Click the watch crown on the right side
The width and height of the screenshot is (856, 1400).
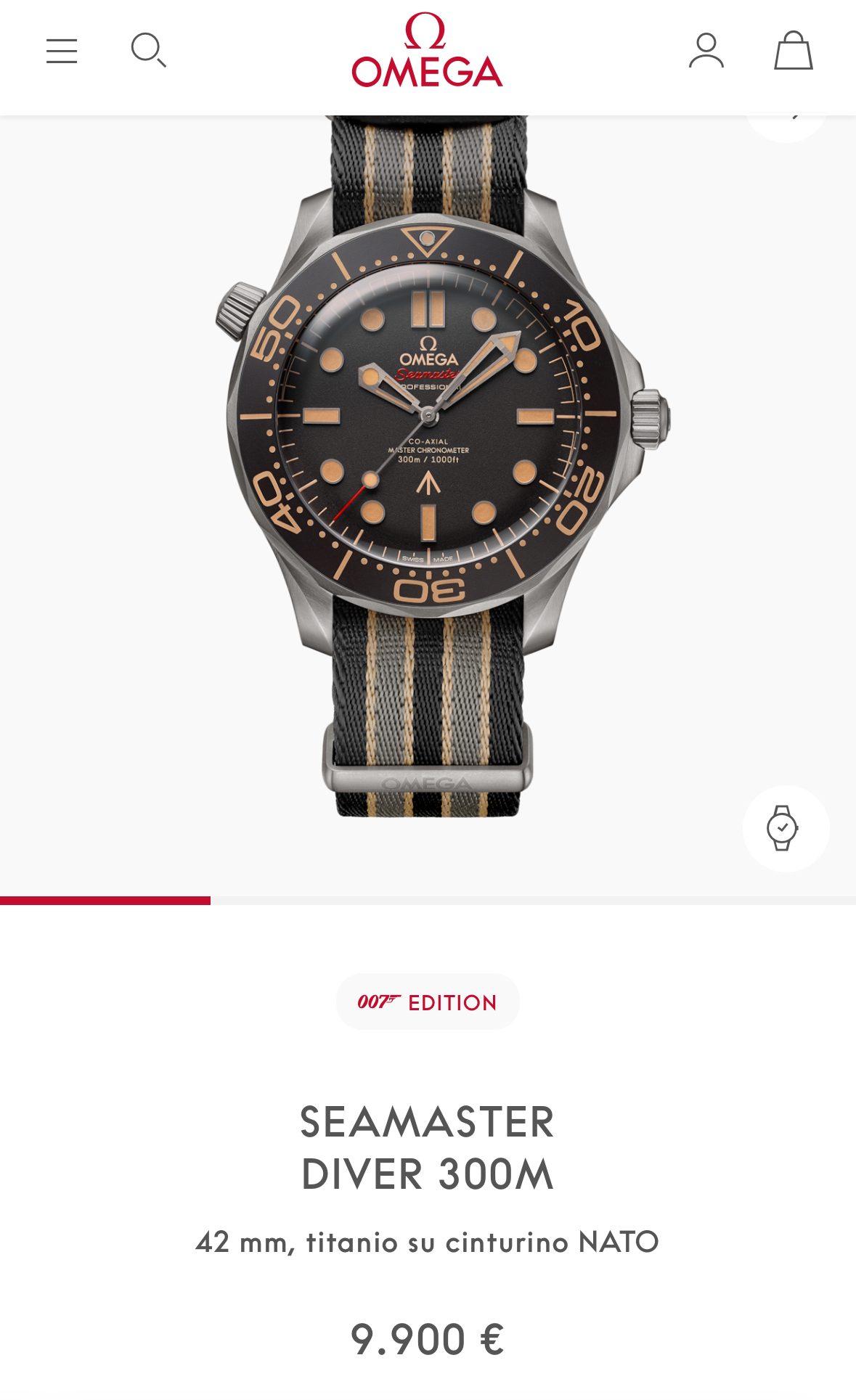[x=650, y=417]
